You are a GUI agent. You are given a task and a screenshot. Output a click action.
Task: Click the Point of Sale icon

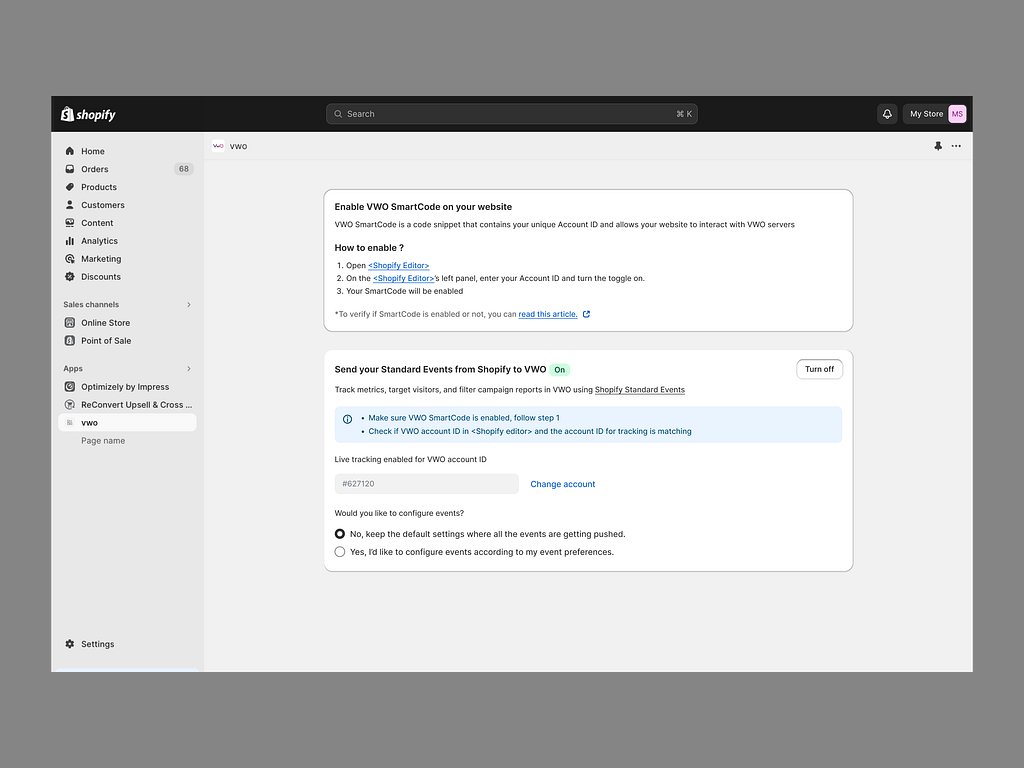[x=70, y=341]
